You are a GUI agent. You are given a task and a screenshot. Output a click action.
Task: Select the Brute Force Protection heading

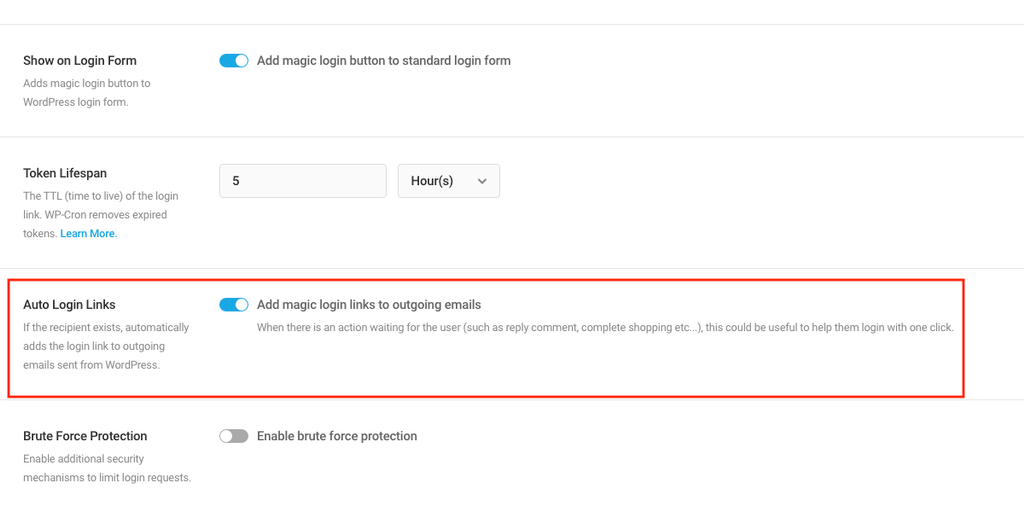(x=85, y=436)
